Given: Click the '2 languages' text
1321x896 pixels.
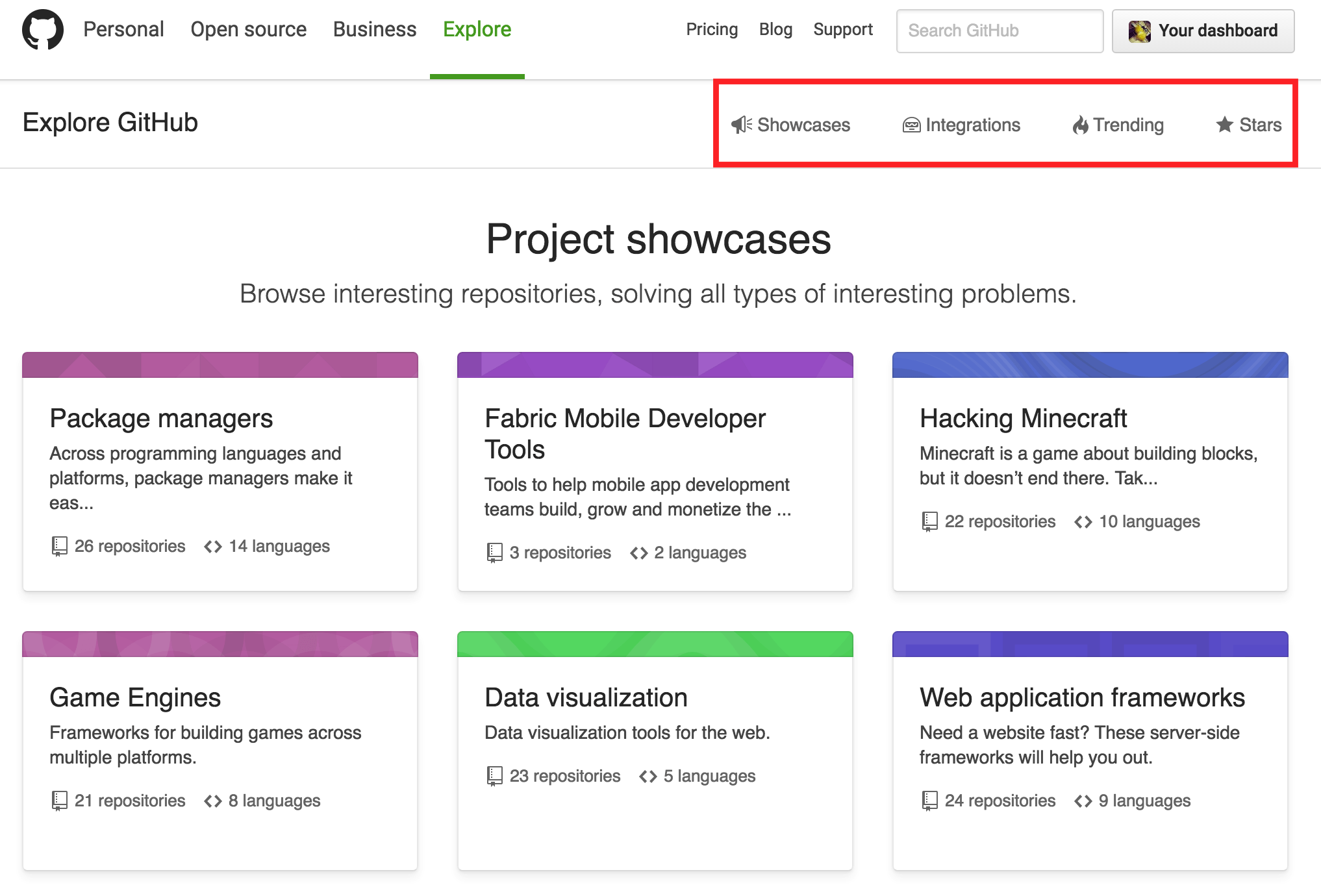Looking at the screenshot, I should [x=700, y=553].
